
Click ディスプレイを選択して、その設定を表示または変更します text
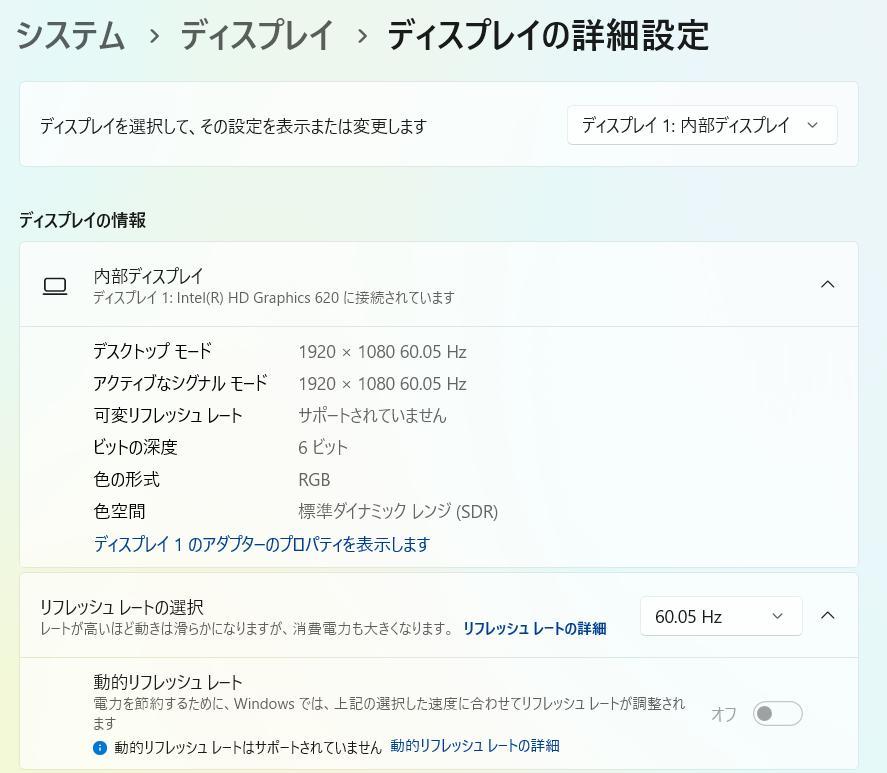pyautogui.click(x=233, y=126)
